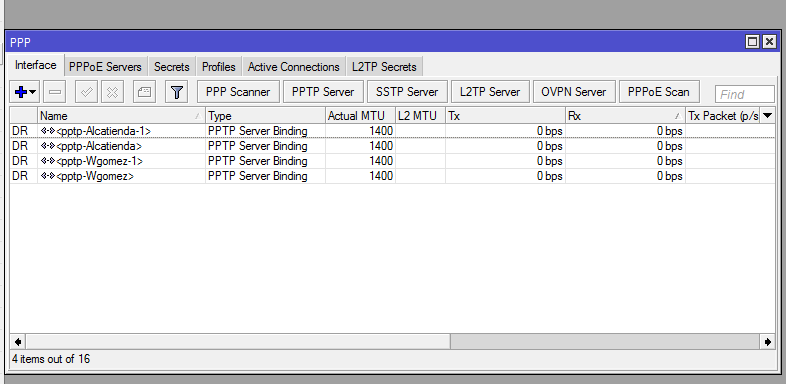The image size is (786, 384).
Task: Close the PPP window
Action: tap(769, 42)
